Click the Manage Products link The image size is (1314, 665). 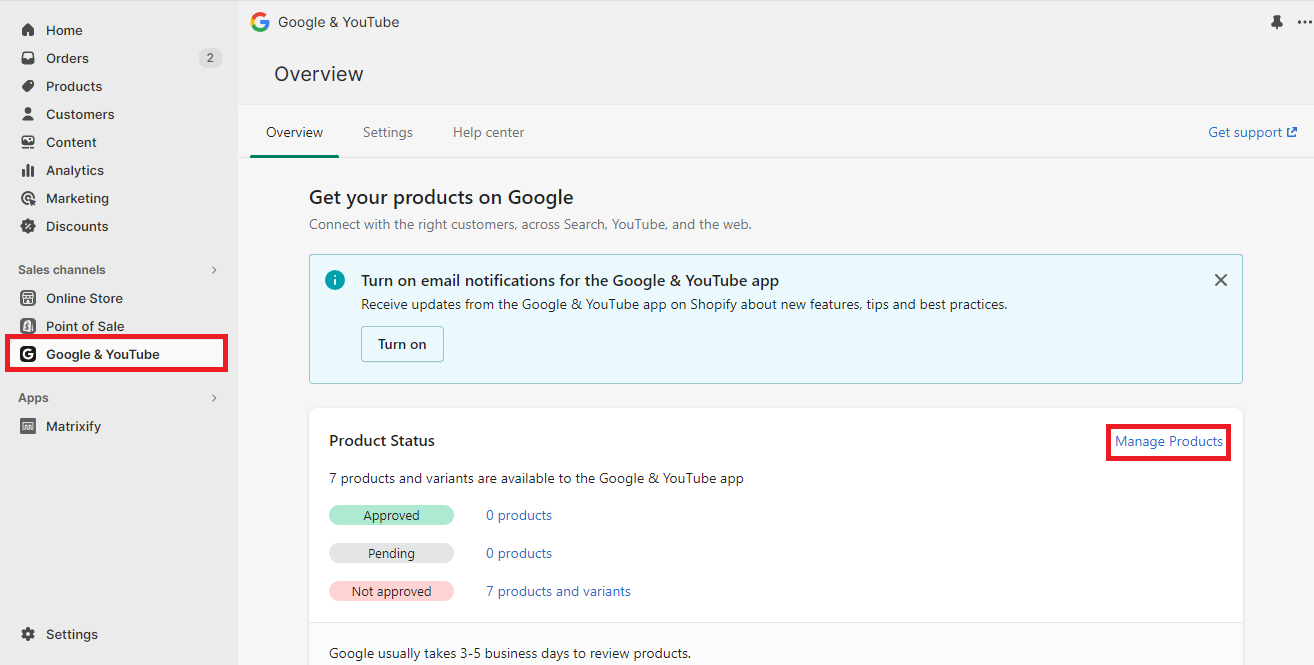1168,441
